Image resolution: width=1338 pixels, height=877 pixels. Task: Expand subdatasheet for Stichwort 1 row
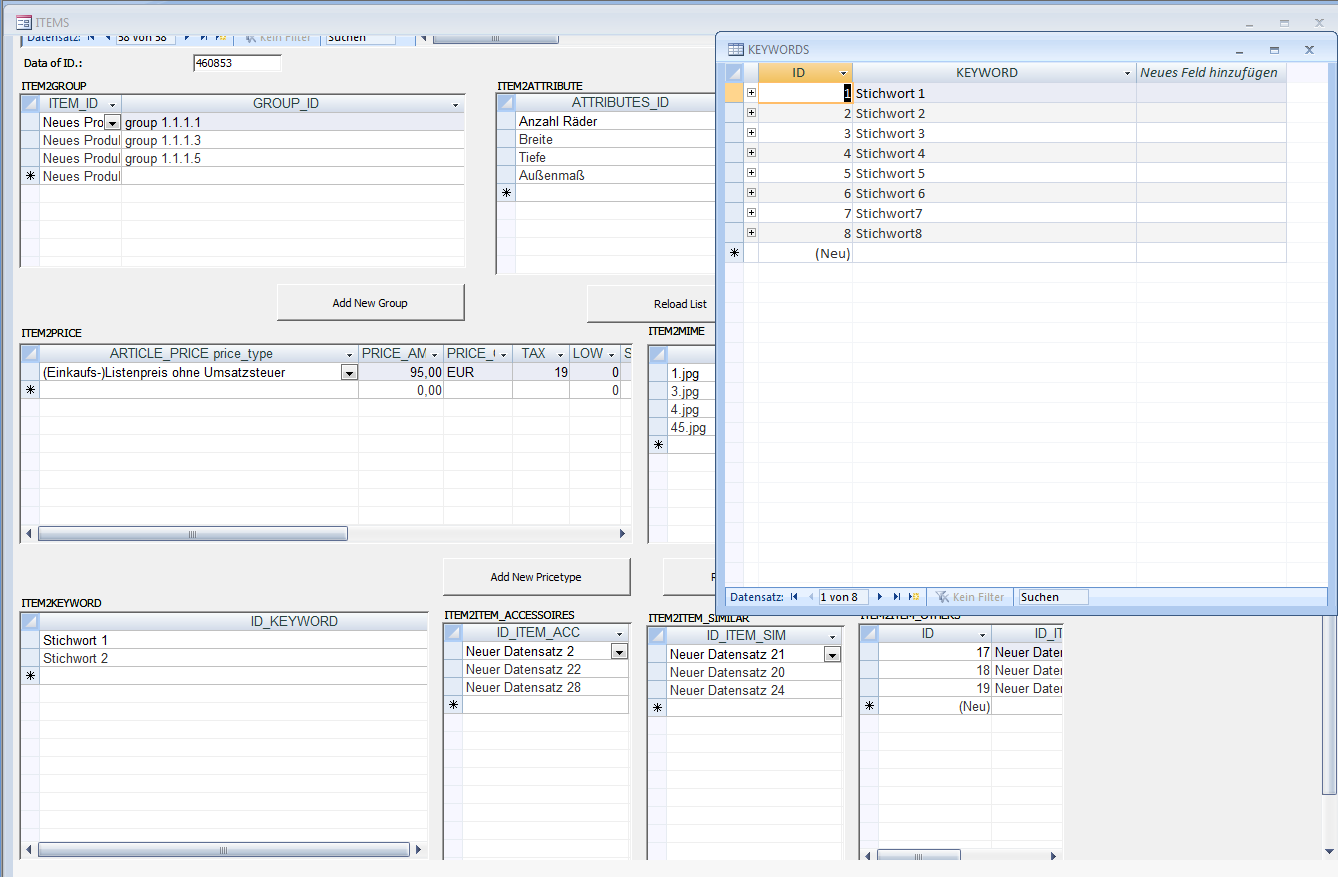click(x=751, y=93)
